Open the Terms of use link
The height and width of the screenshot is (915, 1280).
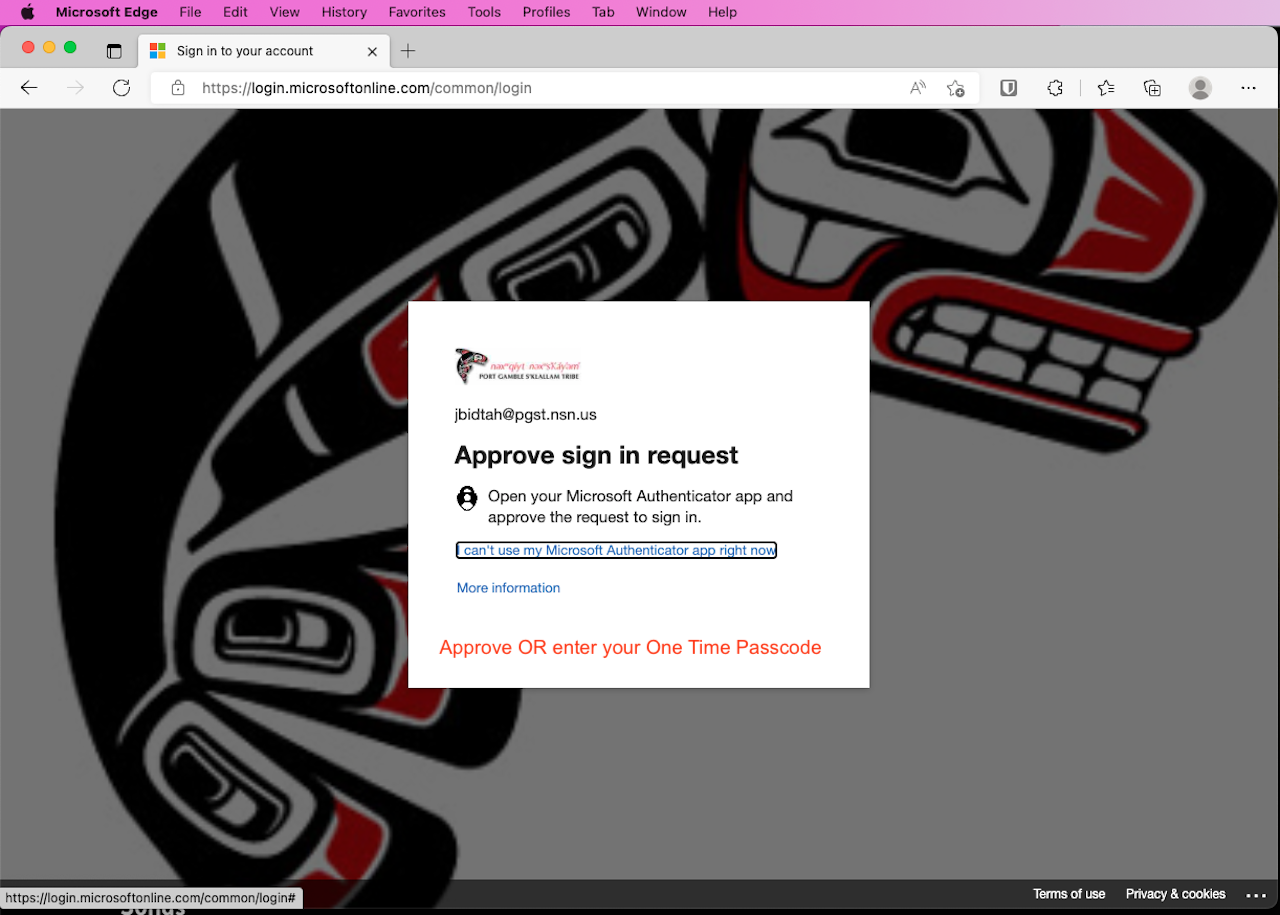(1069, 894)
